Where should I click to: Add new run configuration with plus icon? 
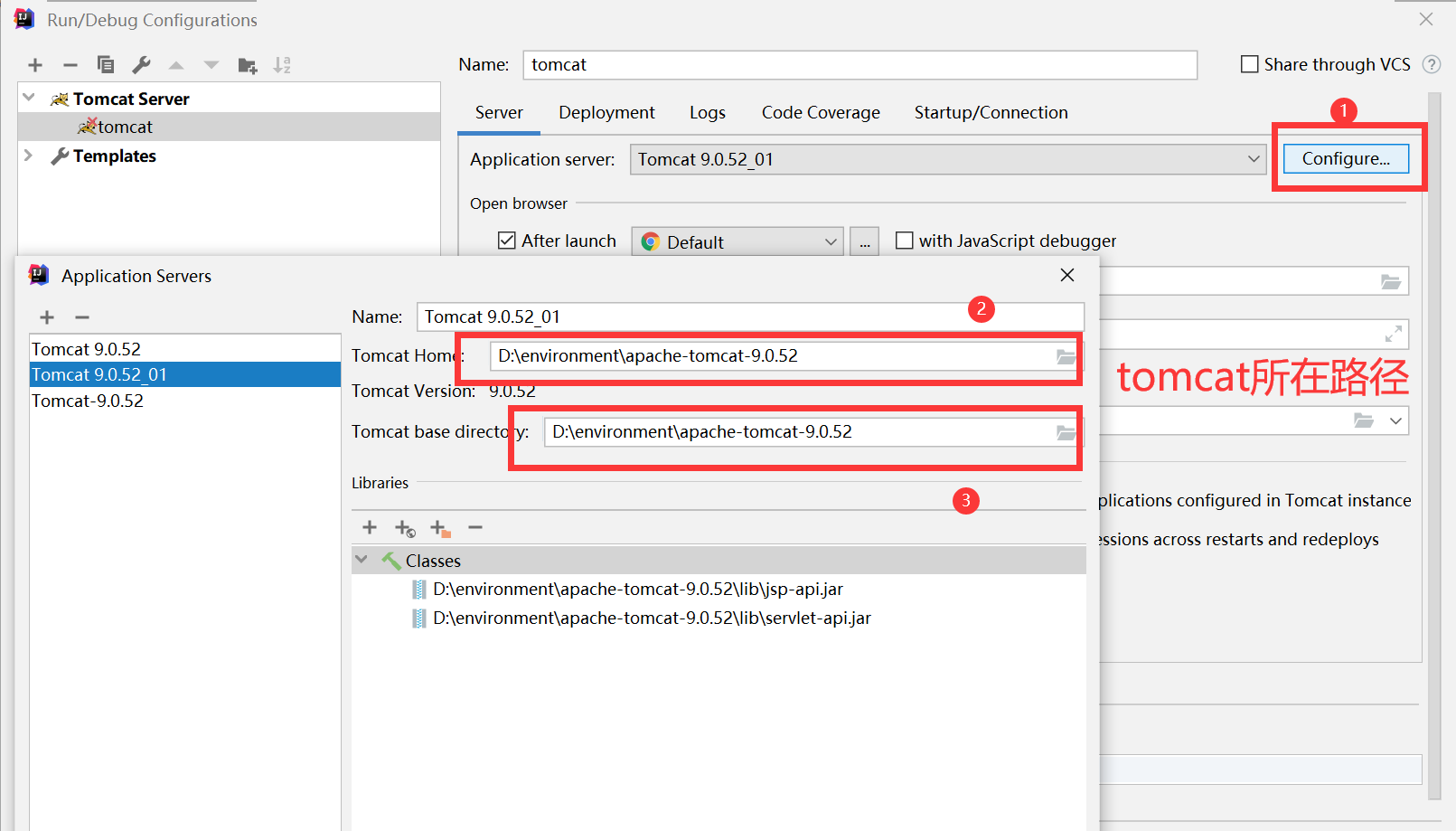pyautogui.click(x=35, y=65)
